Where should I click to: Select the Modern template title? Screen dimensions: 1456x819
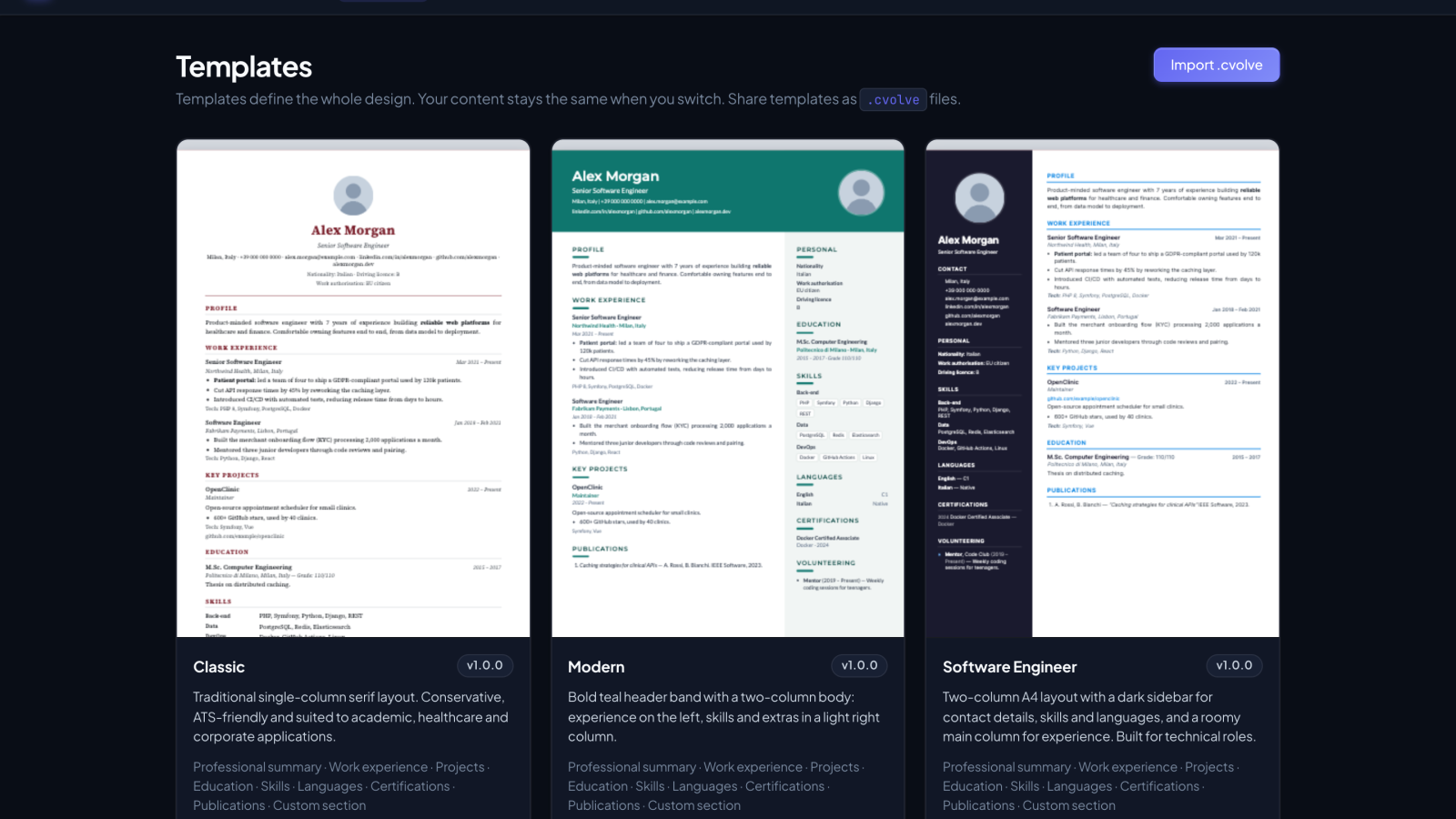click(x=596, y=667)
